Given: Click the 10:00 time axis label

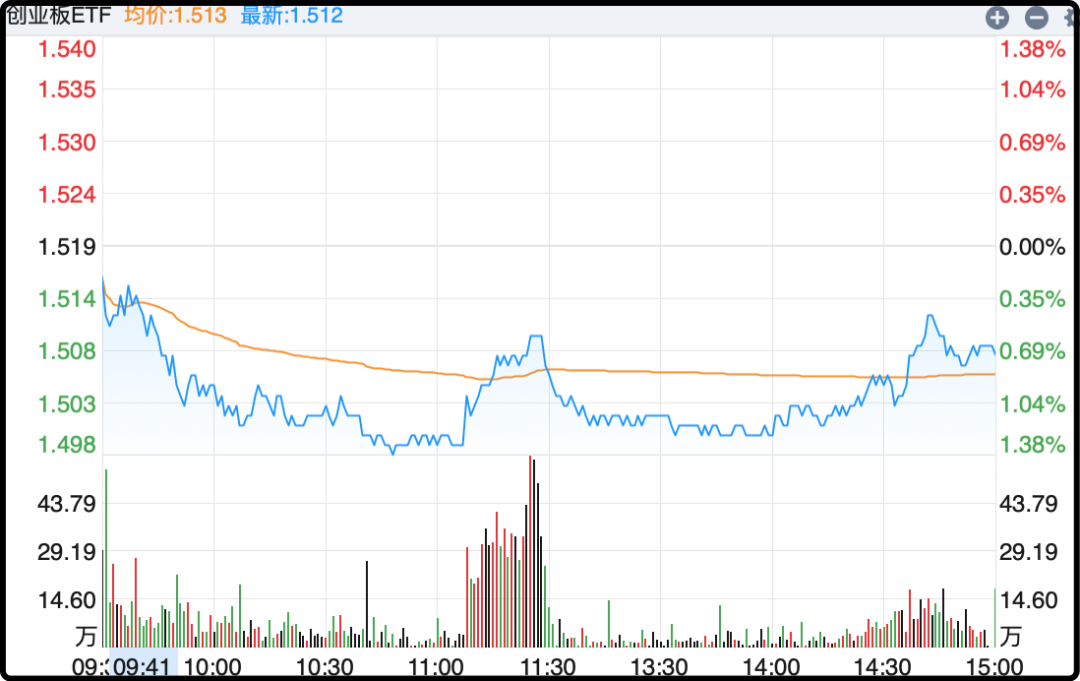Looking at the screenshot, I should [x=214, y=666].
